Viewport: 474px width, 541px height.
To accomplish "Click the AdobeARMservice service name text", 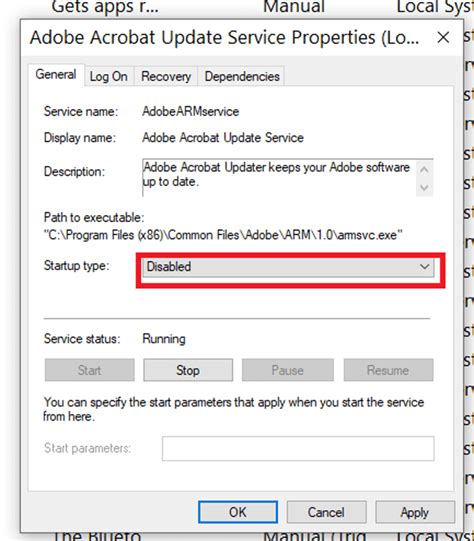I will coord(190,111).
